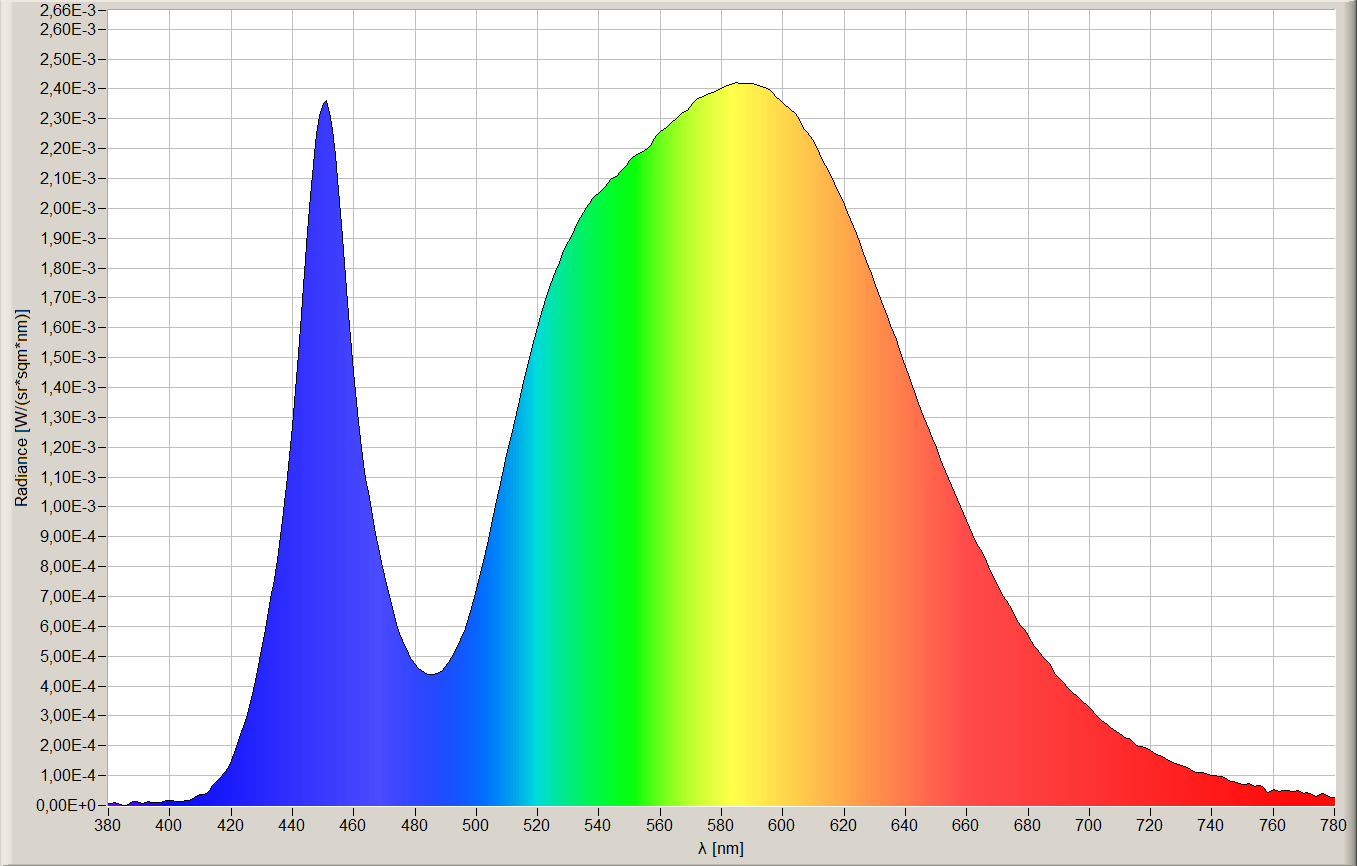Click the Radiance y-axis title
1357x866 pixels.
click(21, 407)
